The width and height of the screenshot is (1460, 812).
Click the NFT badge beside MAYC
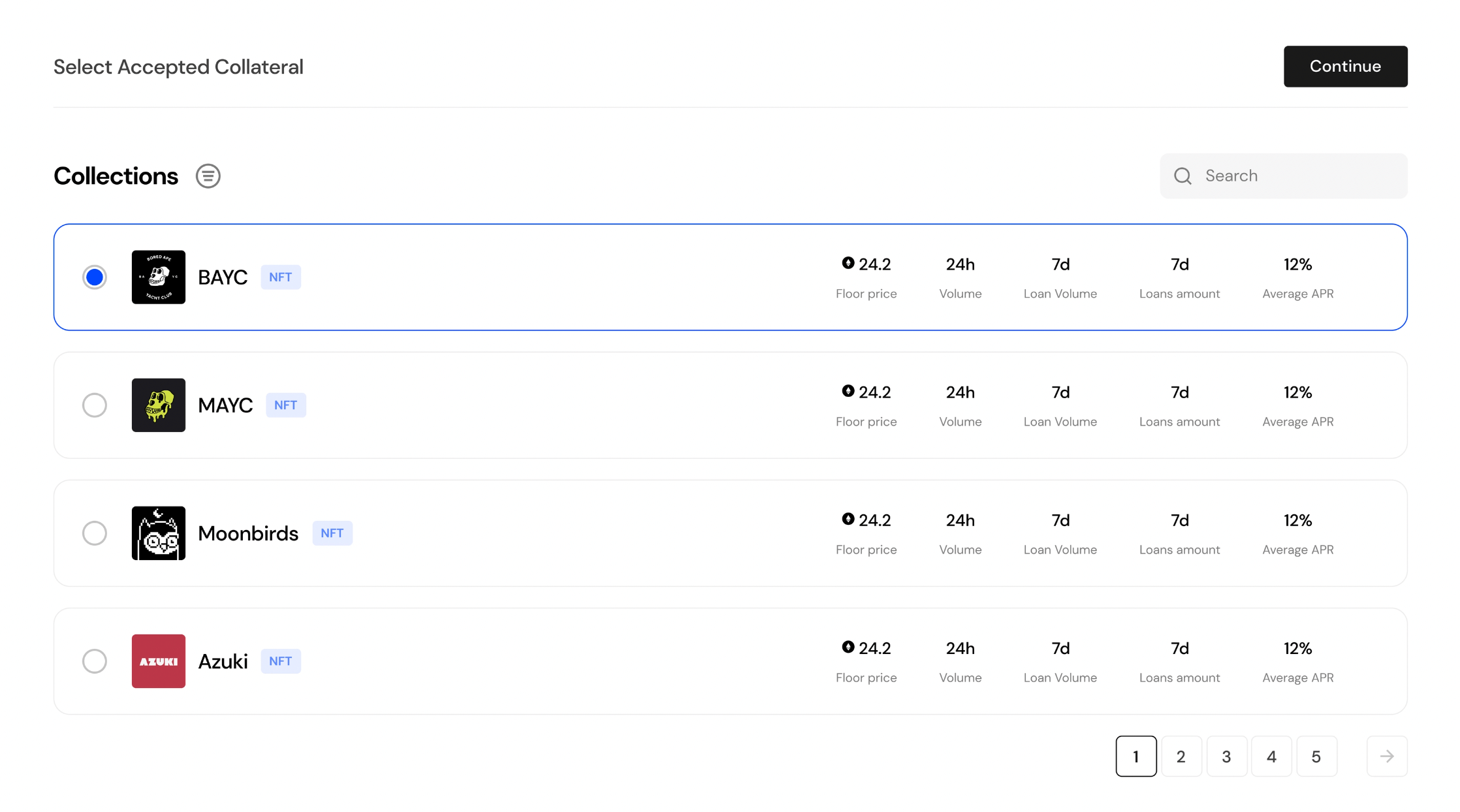coord(285,405)
